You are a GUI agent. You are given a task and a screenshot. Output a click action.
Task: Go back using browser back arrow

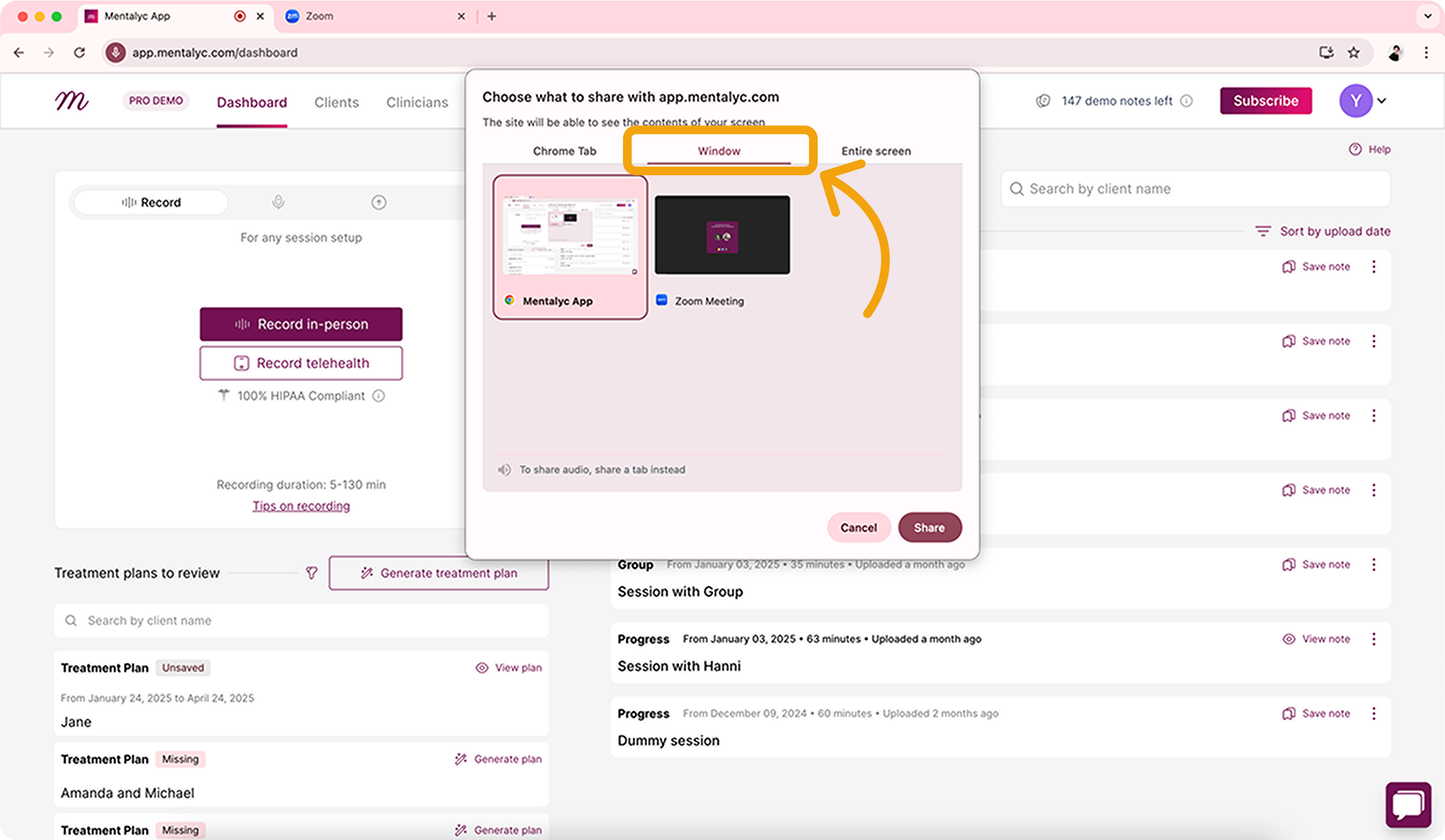click(x=19, y=53)
